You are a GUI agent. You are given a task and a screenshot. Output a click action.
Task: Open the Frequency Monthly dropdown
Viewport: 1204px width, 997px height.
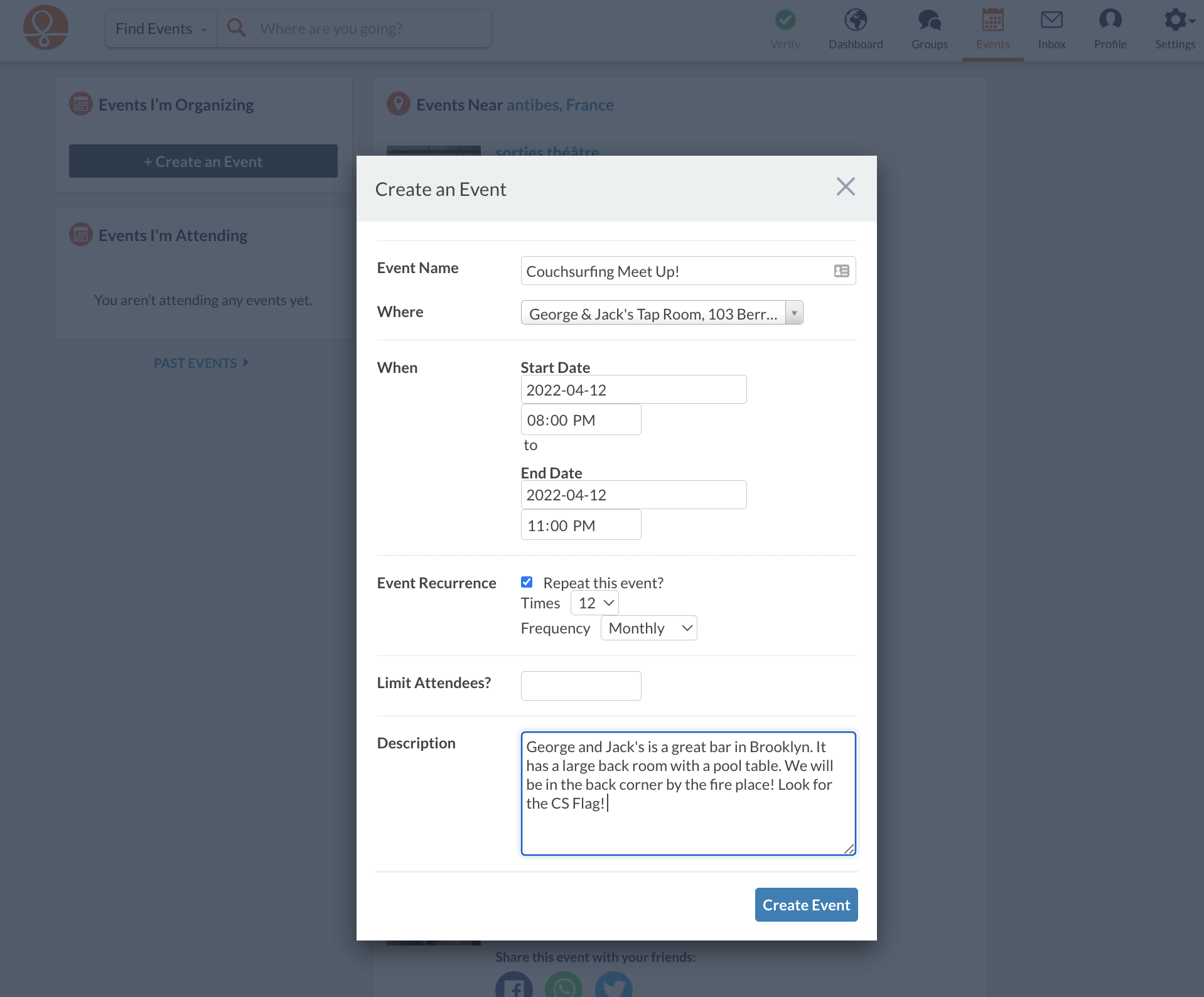(648, 628)
